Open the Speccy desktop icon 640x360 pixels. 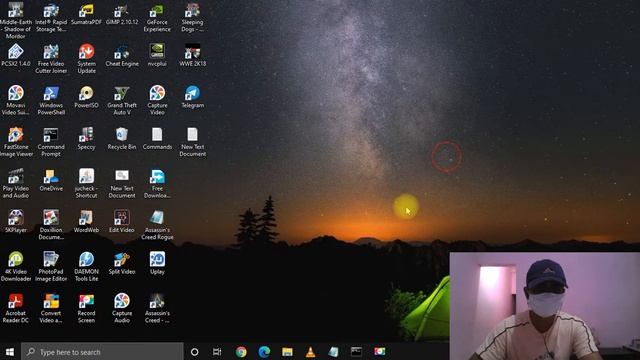coord(86,139)
